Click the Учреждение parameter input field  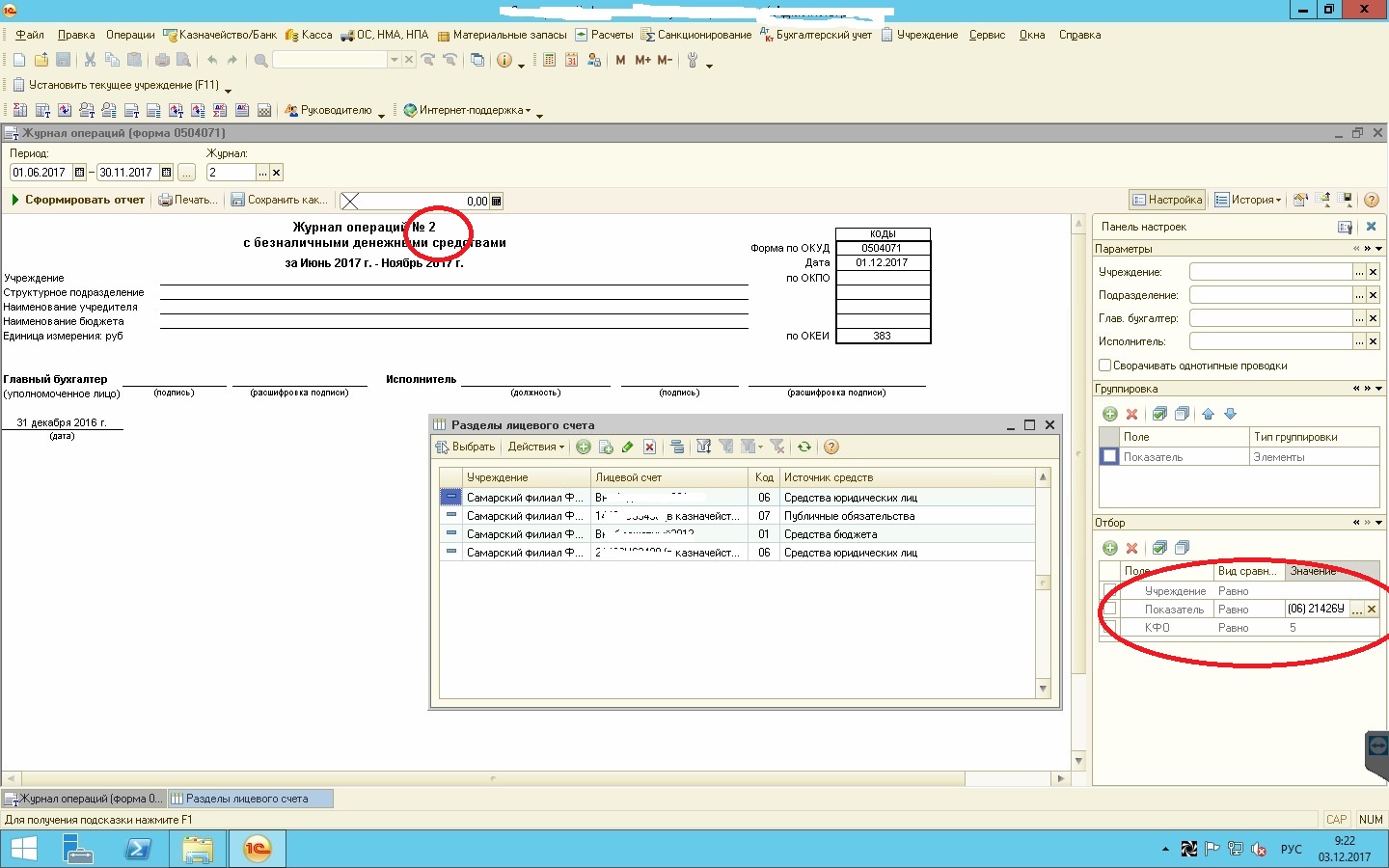1270,272
